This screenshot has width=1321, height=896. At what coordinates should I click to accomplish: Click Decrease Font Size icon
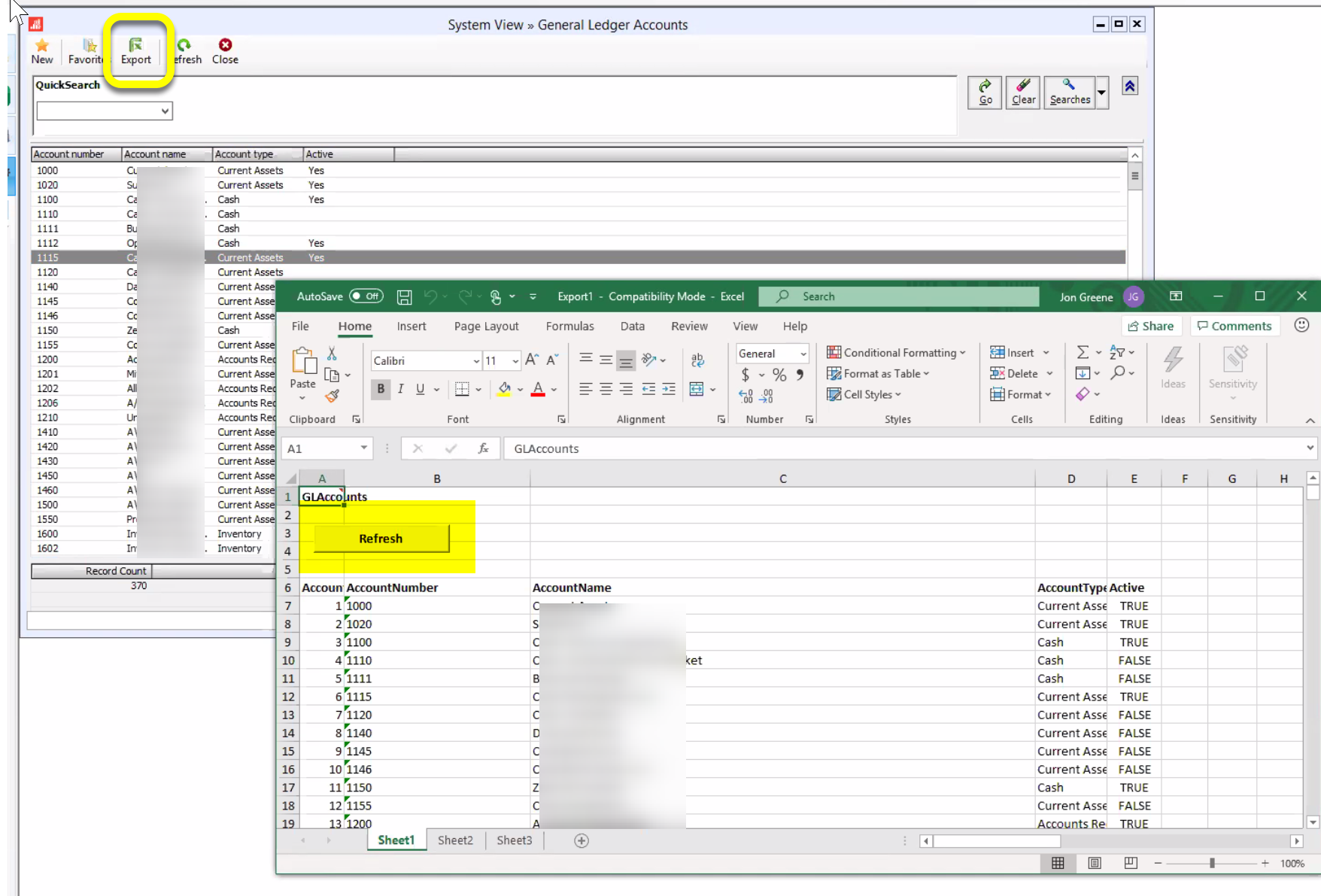[552, 360]
